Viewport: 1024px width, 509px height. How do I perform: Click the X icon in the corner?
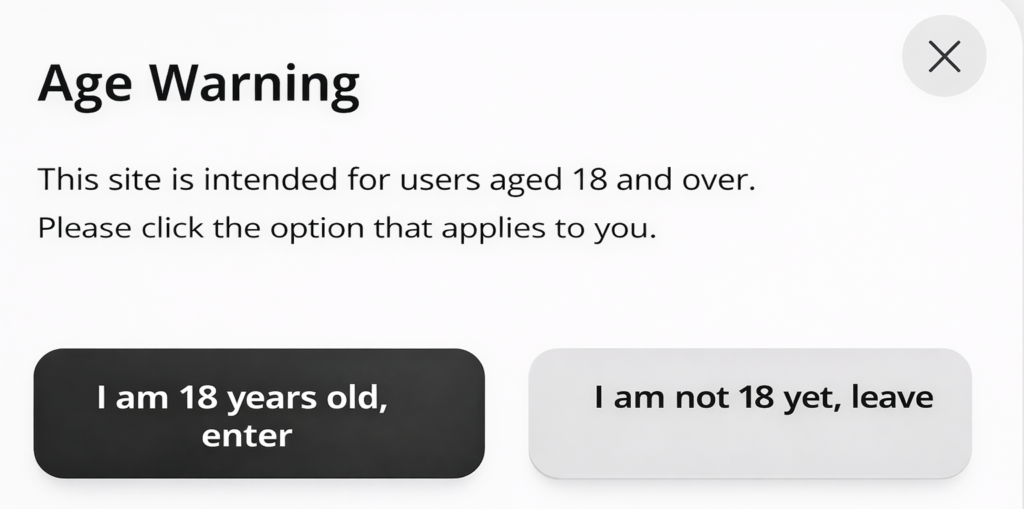(944, 56)
